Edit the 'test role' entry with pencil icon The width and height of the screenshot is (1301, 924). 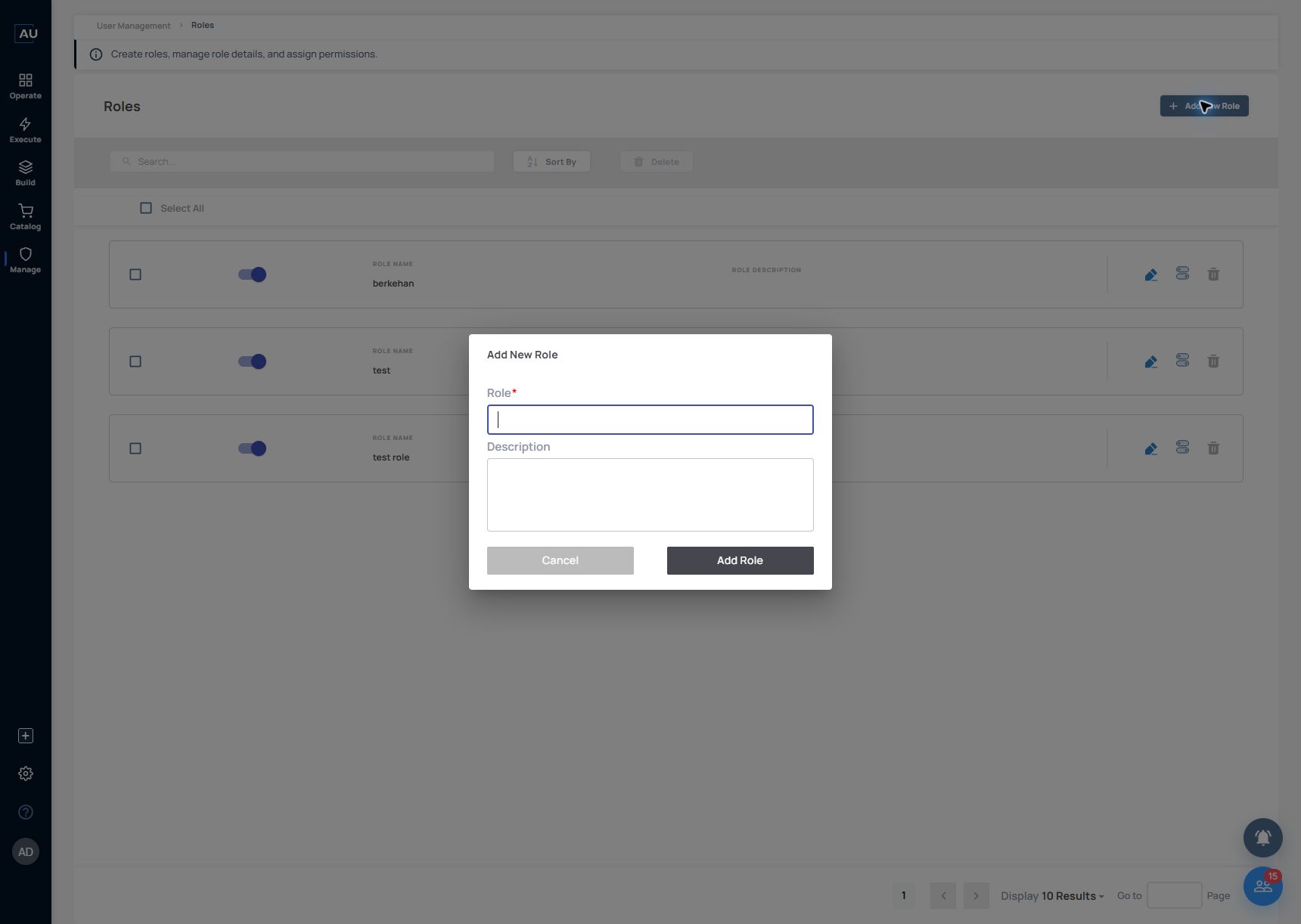point(1150,448)
